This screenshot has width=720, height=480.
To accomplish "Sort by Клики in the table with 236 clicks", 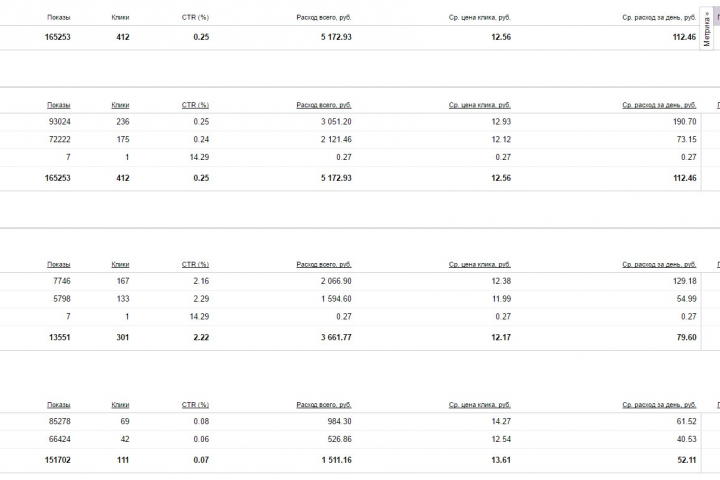I will 120,105.
